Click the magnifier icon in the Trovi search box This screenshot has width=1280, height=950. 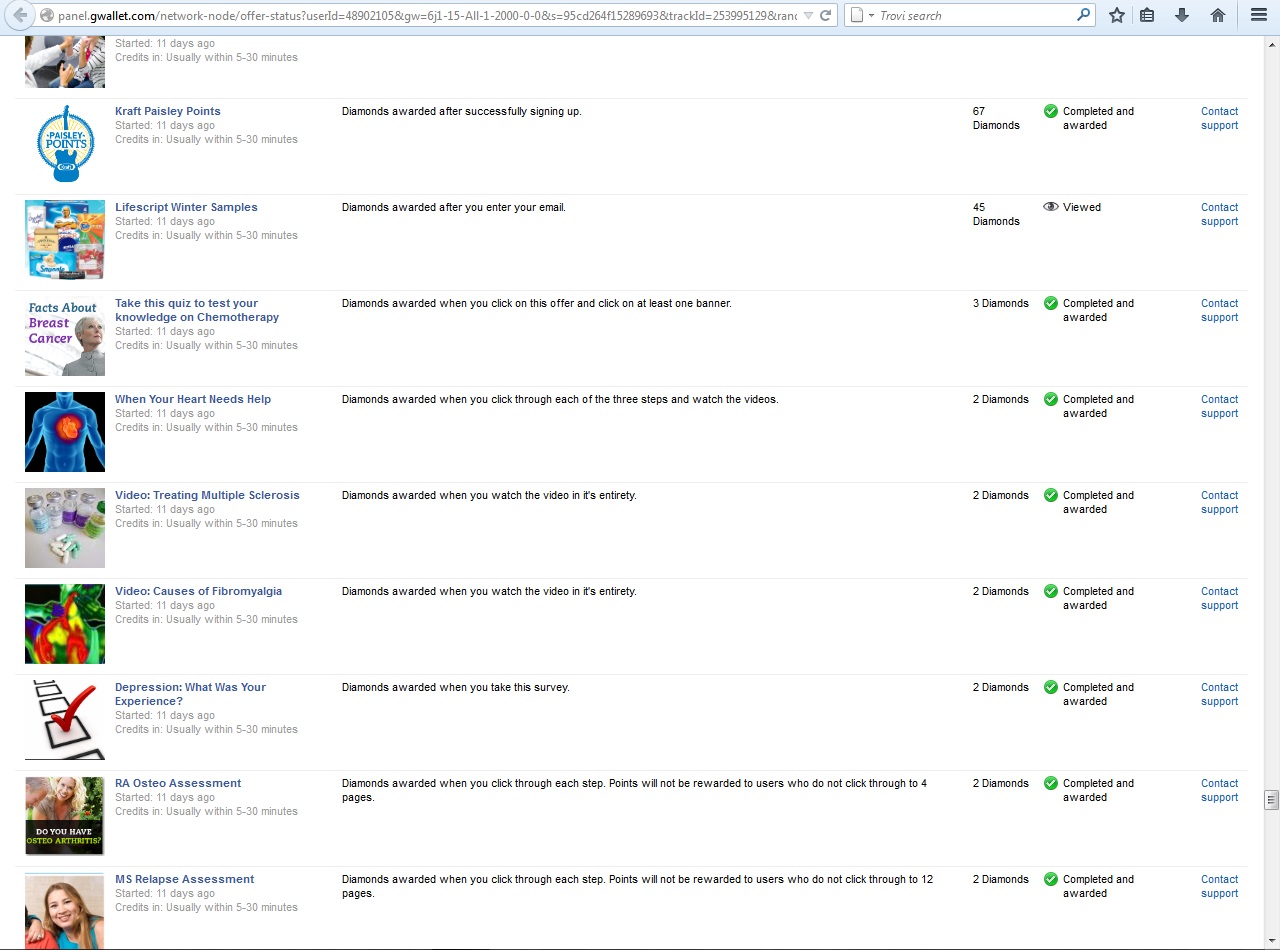click(1083, 16)
